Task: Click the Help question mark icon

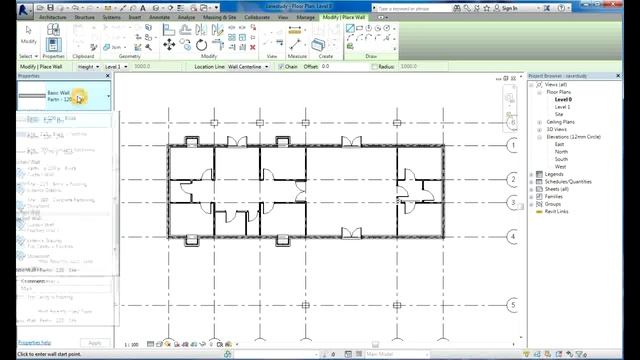Action: tap(562, 8)
